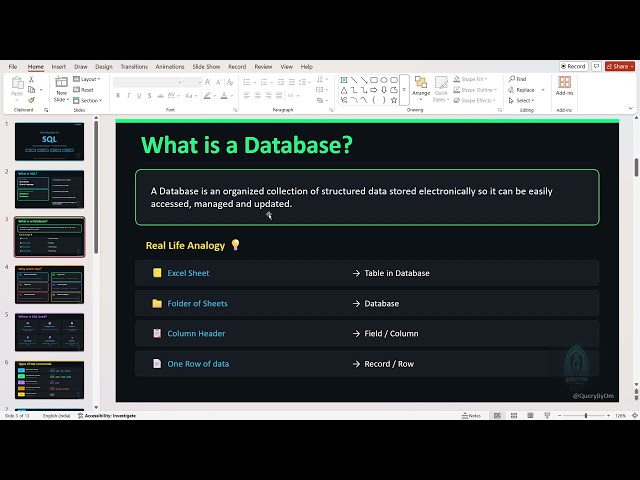Click the Decrease Font Size icon
The width and height of the screenshot is (640, 480).
219,82
